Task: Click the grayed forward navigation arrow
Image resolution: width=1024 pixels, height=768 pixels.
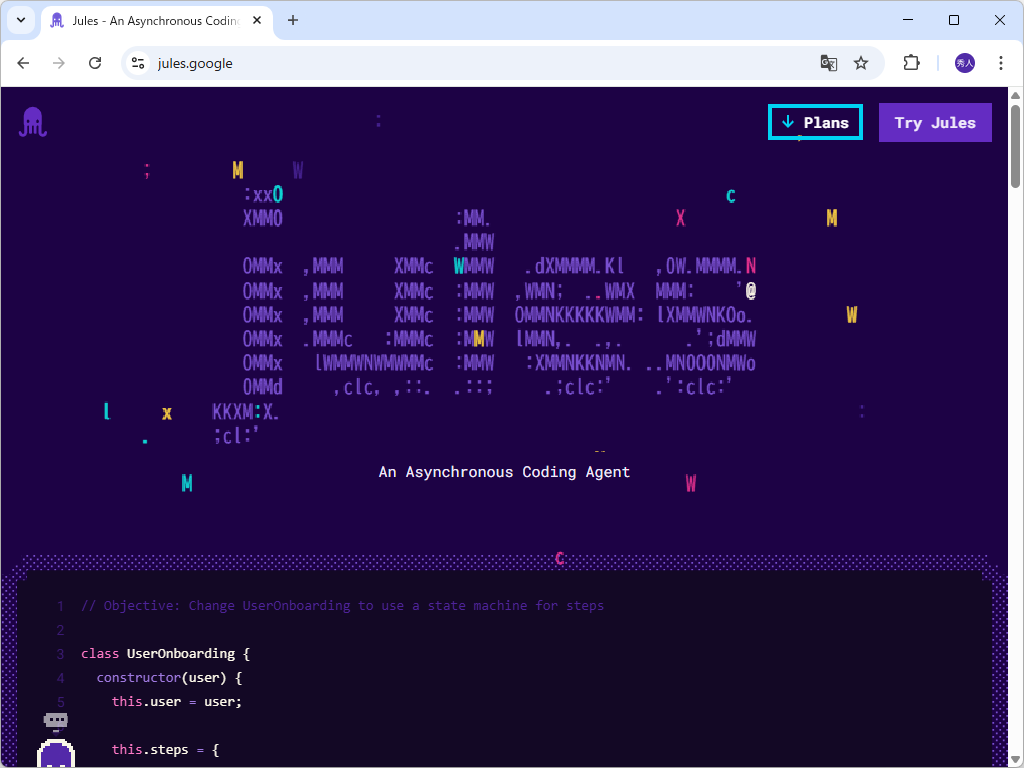Action: (59, 62)
